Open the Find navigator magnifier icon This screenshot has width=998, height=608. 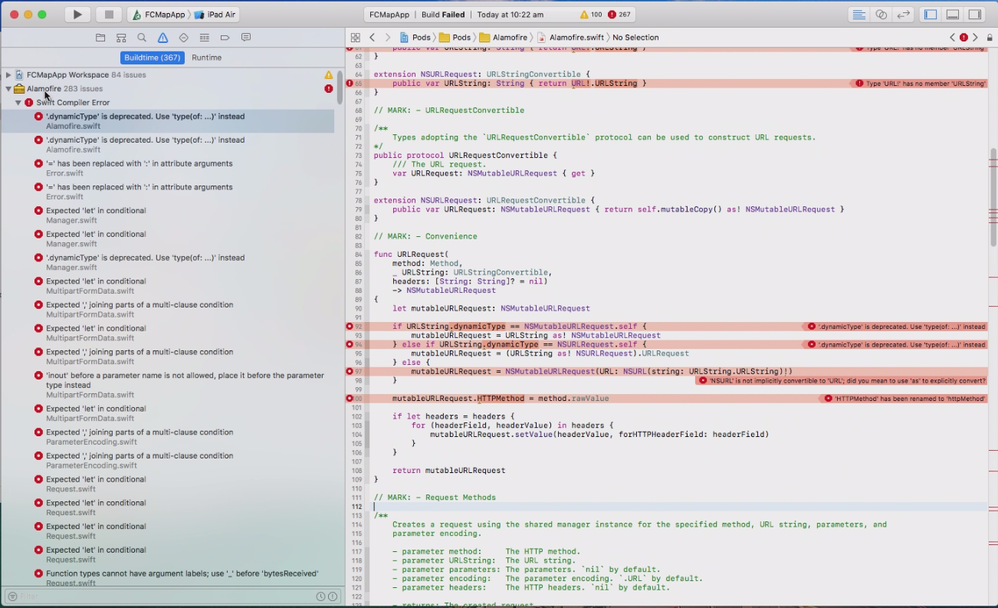coord(142,38)
